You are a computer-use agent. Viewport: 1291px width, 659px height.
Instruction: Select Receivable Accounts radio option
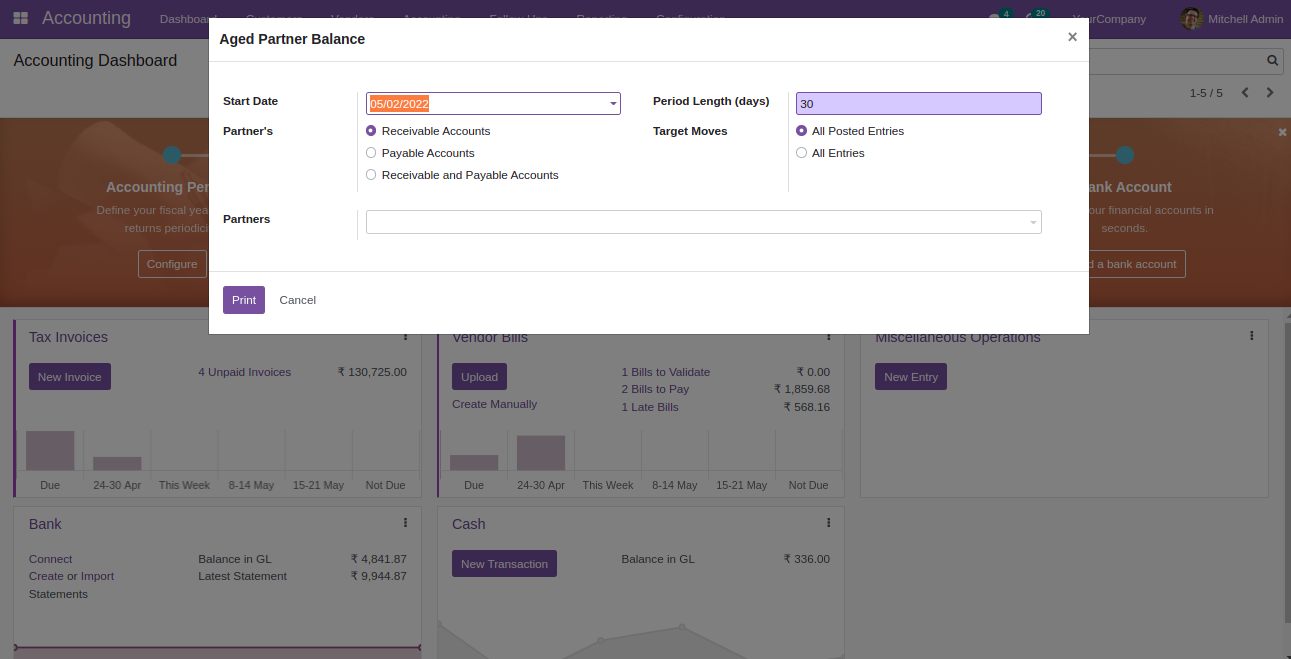[x=371, y=131]
